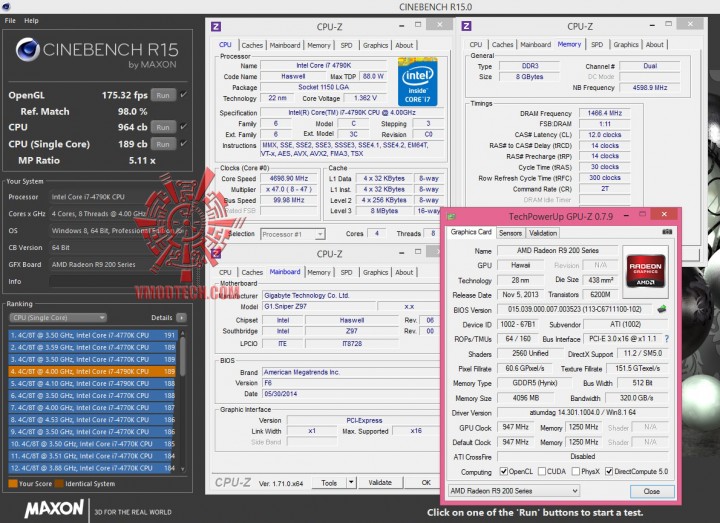Enable the CUDA checkbox in GPU-Z
Viewport: 720px width, 523px height.
[542, 471]
